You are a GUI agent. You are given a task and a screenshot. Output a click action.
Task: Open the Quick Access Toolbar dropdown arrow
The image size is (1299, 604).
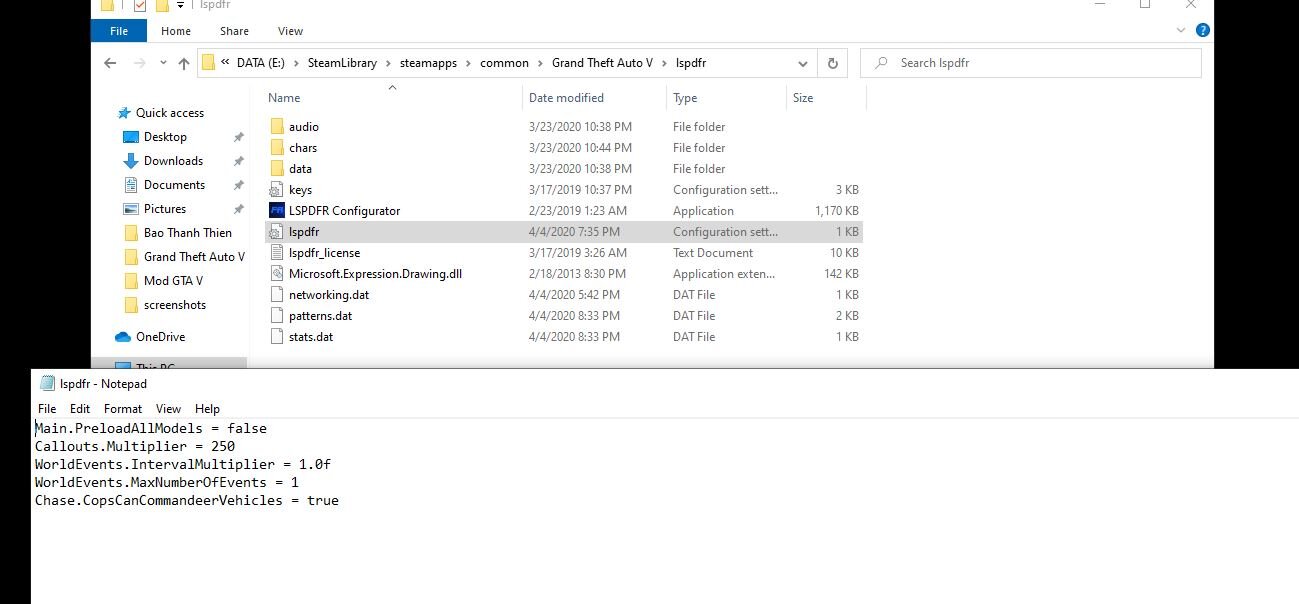pos(180,5)
